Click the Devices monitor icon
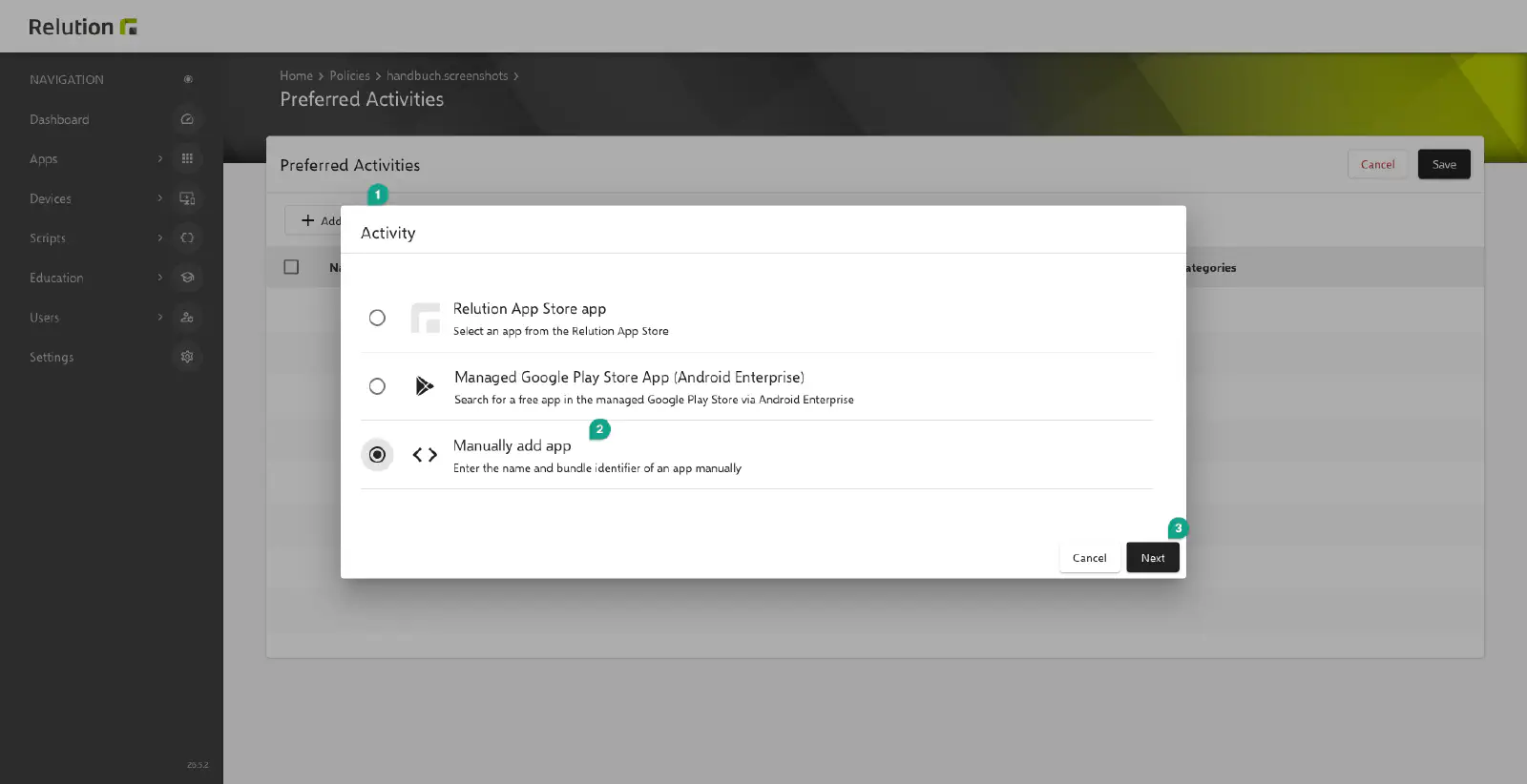Viewport: 1527px width, 784px height. pos(187,198)
